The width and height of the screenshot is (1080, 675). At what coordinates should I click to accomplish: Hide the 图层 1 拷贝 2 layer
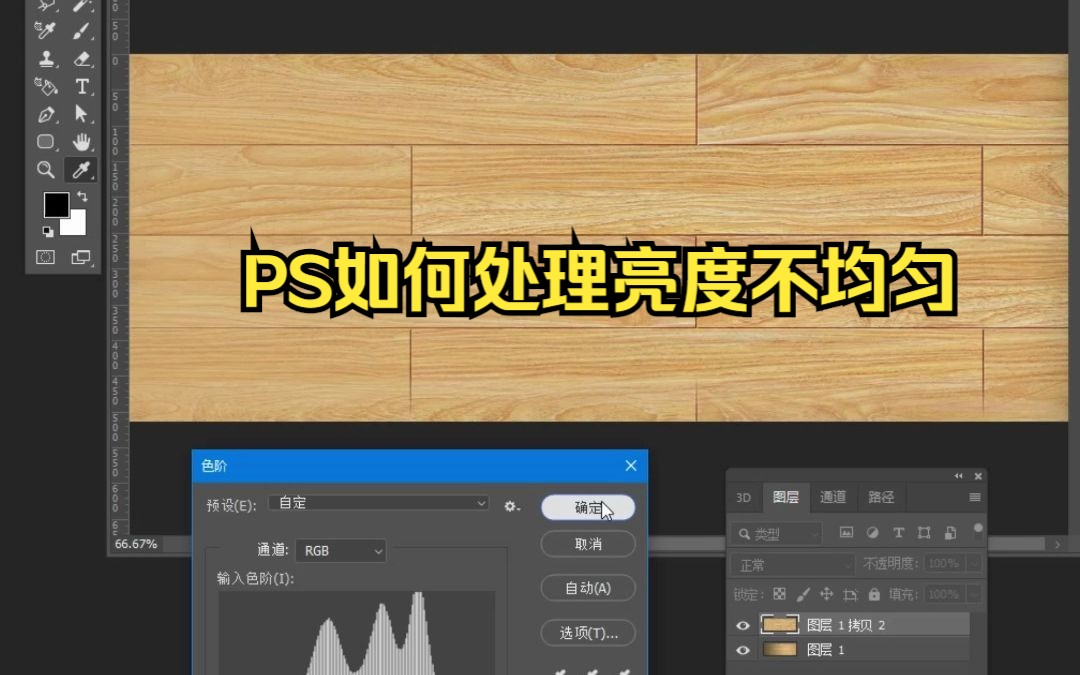(x=741, y=624)
